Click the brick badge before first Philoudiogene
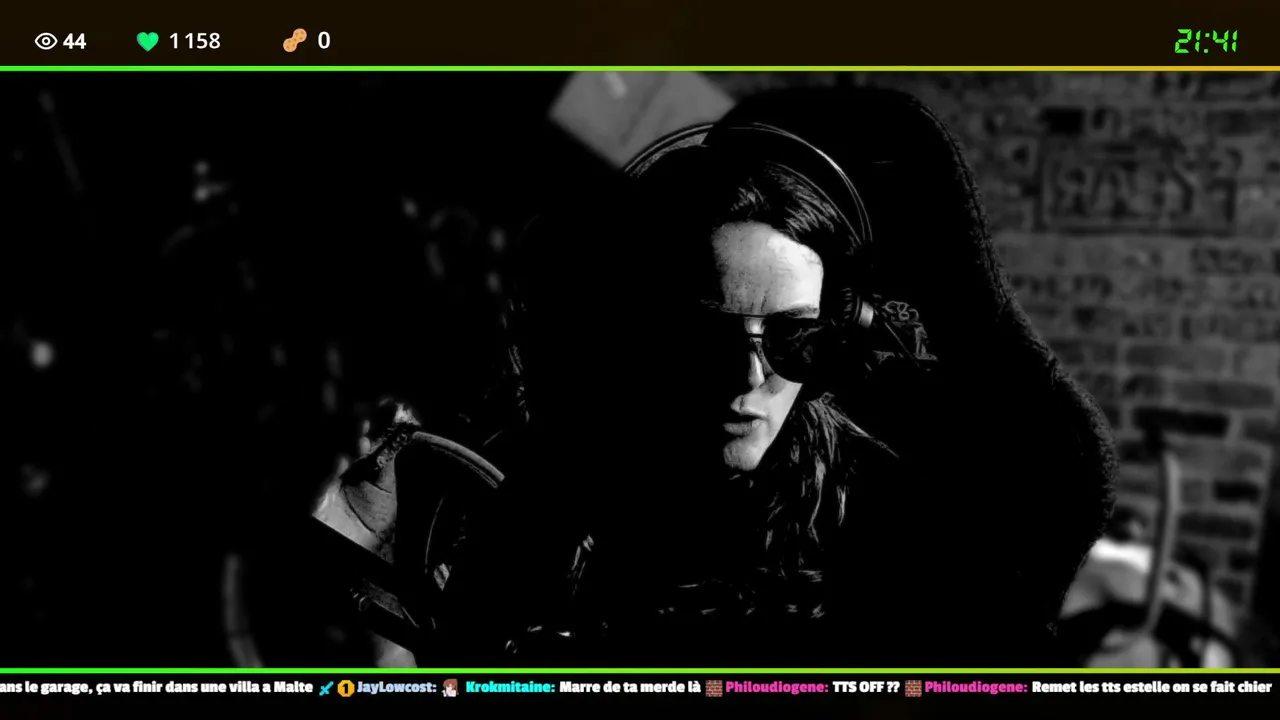 pyautogui.click(x=713, y=688)
